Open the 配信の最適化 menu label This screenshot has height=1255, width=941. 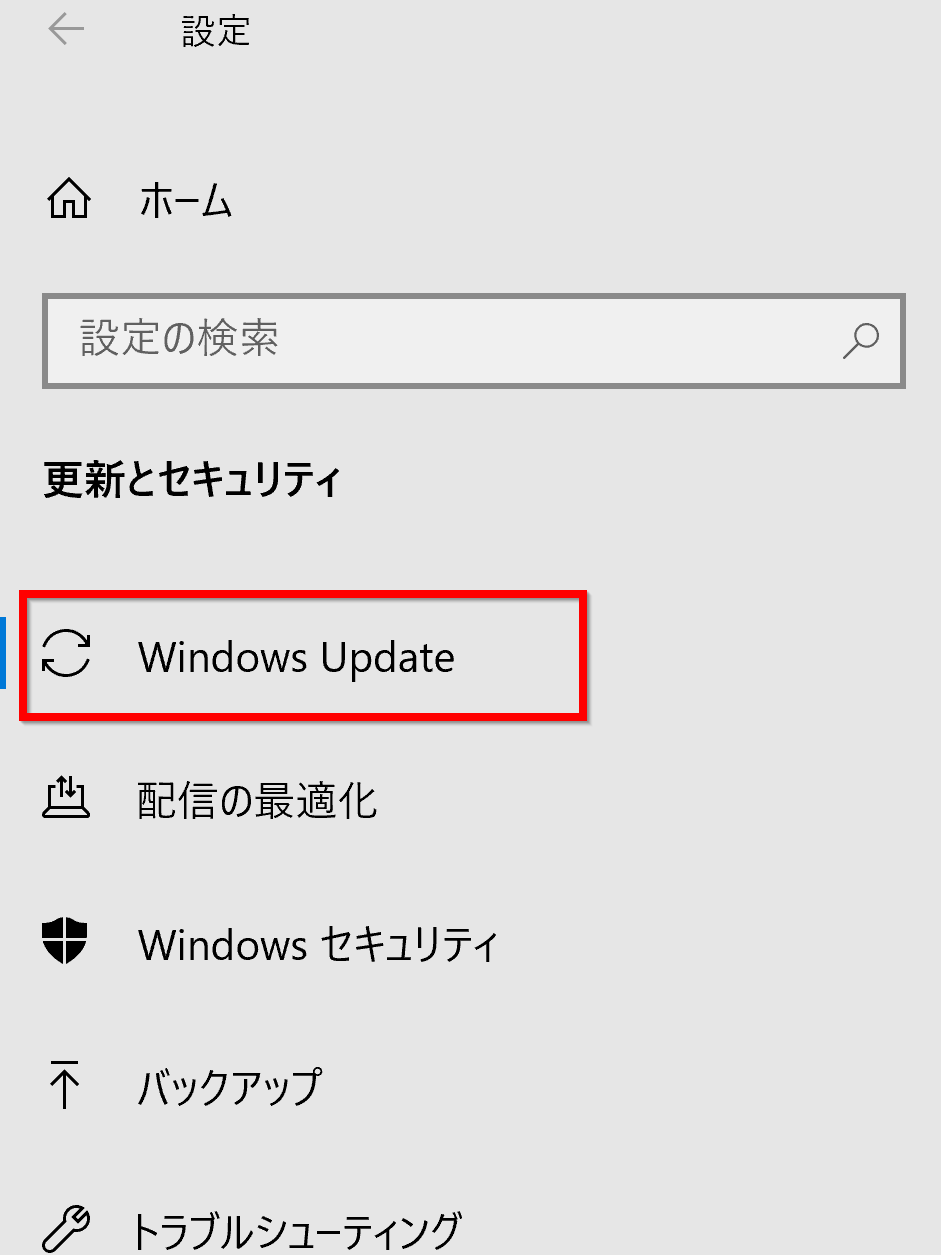[x=258, y=800]
